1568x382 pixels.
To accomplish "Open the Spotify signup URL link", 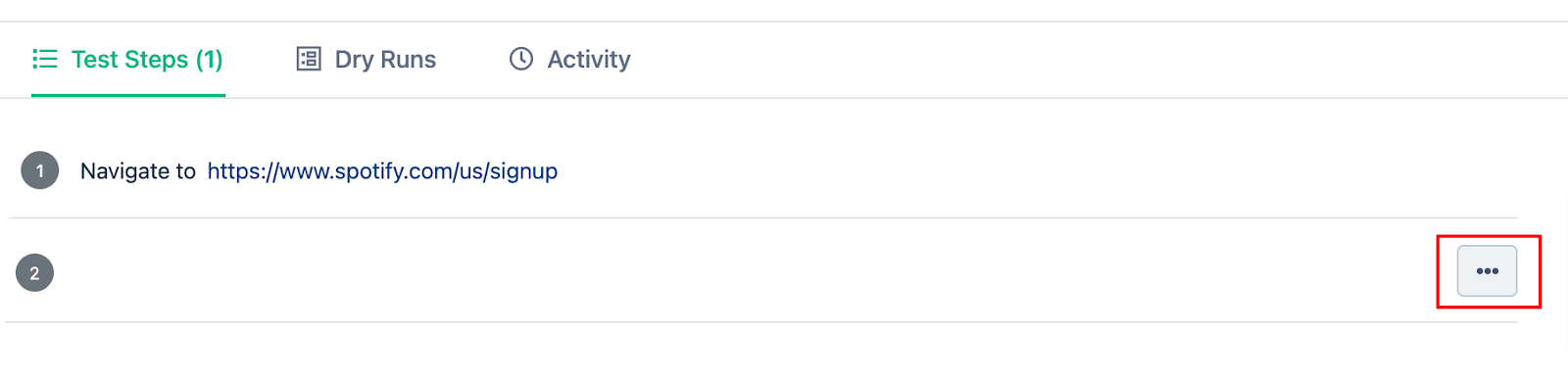I will click(382, 171).
